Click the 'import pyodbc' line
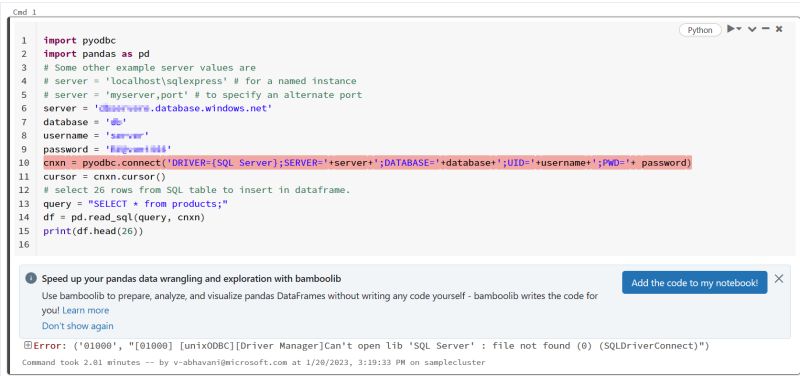This screenshot has width=800, height=376. pos(80,40)
